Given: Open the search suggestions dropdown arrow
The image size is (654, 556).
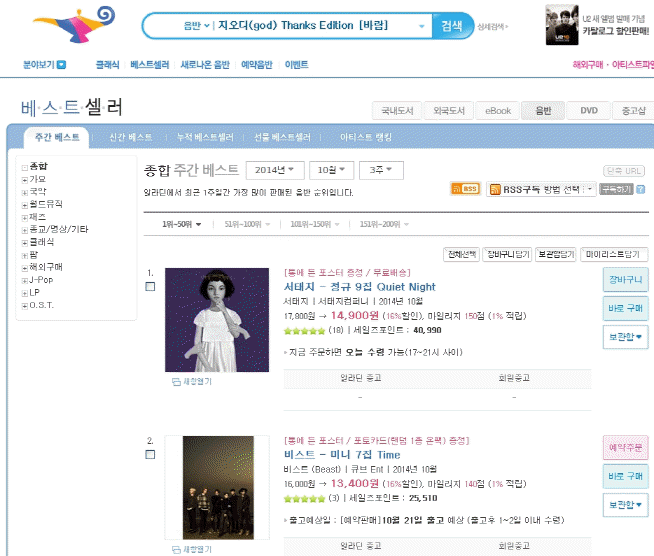Looking at the screenshot, I should [422, 26].
